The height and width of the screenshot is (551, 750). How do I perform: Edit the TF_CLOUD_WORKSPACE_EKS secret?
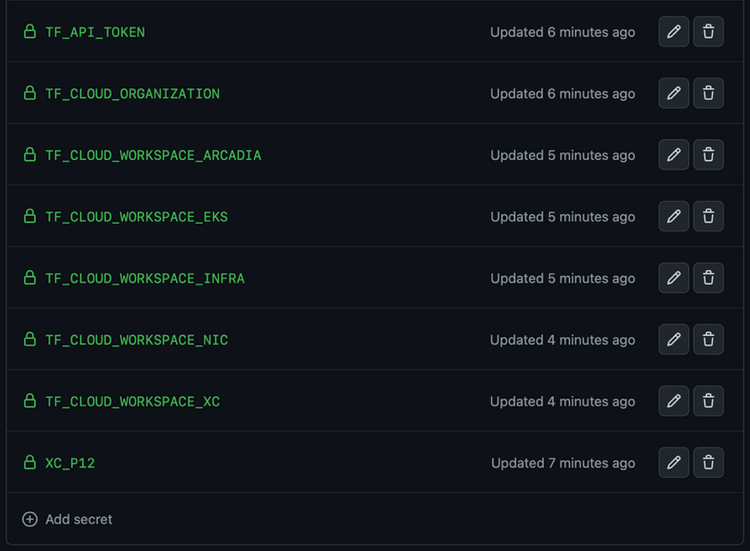(x=673, y=217)
